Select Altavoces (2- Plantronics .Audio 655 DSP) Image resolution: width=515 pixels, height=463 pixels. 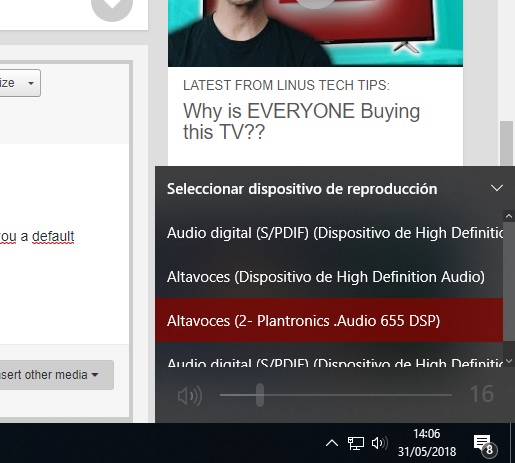coord(329,320)
